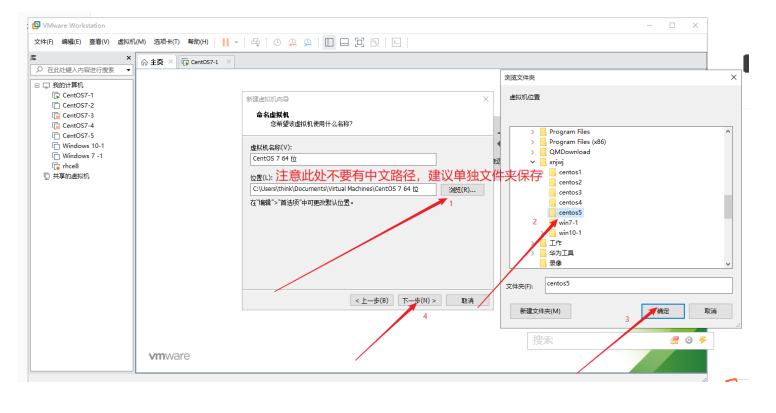The width and height of the screenshot is (776, 413).
Task: Open the 查看(V) menu
Action: (x=99, y=42)
